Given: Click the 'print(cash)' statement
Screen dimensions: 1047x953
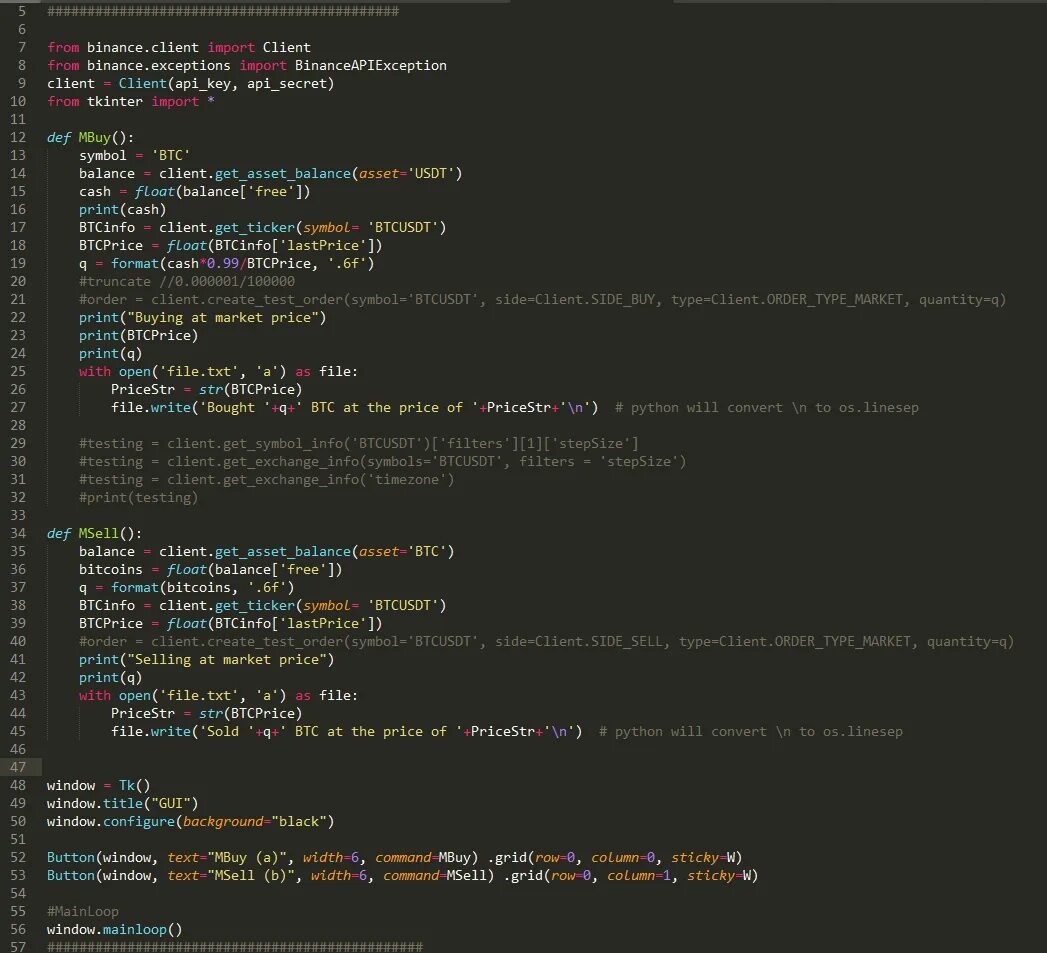Looking at the screenshot, I should click(x=122, y=210).
